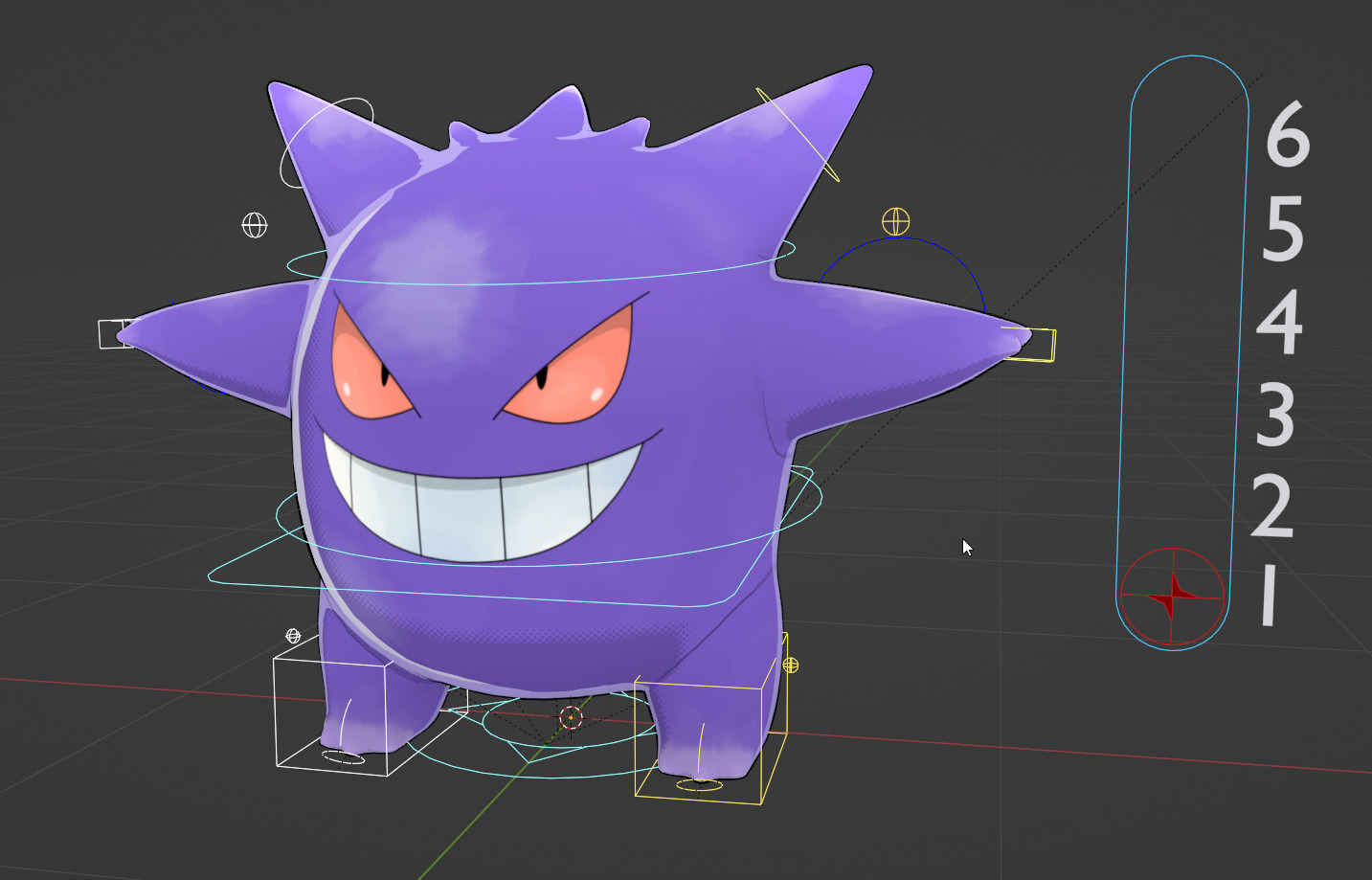Viewport: 1372px width, 880px height.
Task: Click the red-white 3D cursor between the feet
Action: point(571,717)
